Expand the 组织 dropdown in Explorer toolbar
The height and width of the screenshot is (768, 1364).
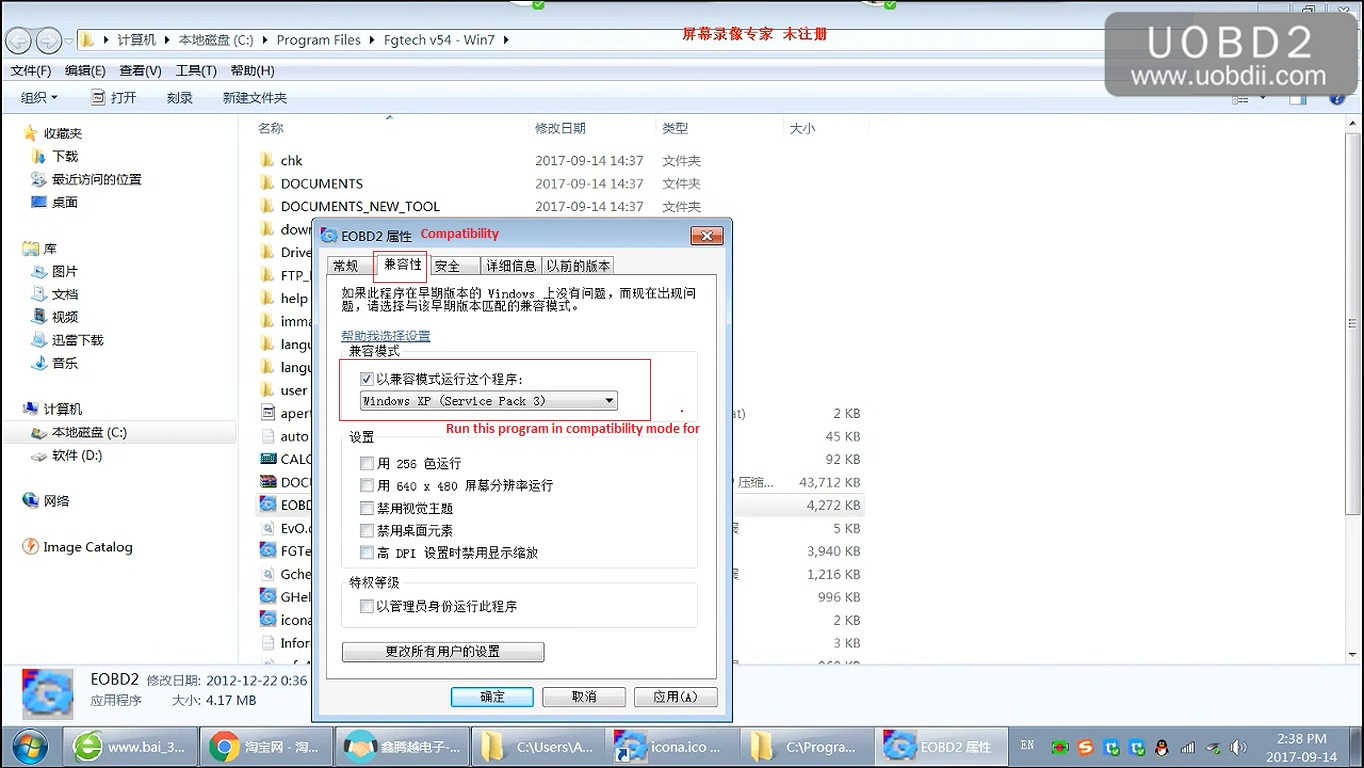coord(39,98)
